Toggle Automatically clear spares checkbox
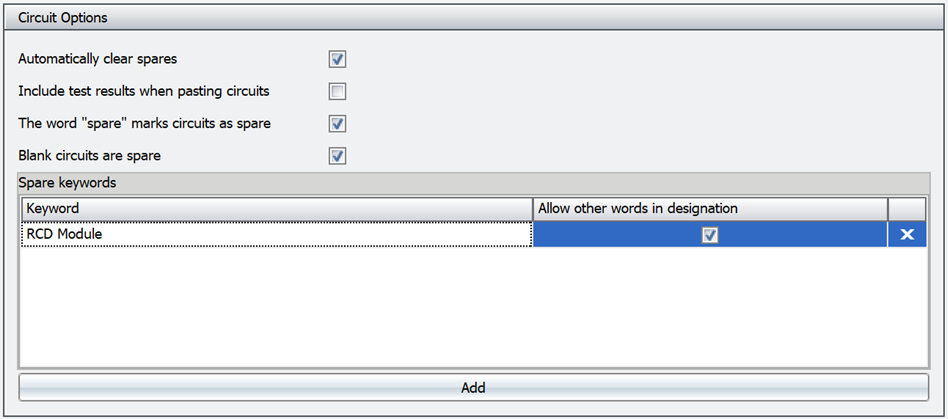Image resolution: width=948 pixels, height=419 pixels. [x=338, y=59]
